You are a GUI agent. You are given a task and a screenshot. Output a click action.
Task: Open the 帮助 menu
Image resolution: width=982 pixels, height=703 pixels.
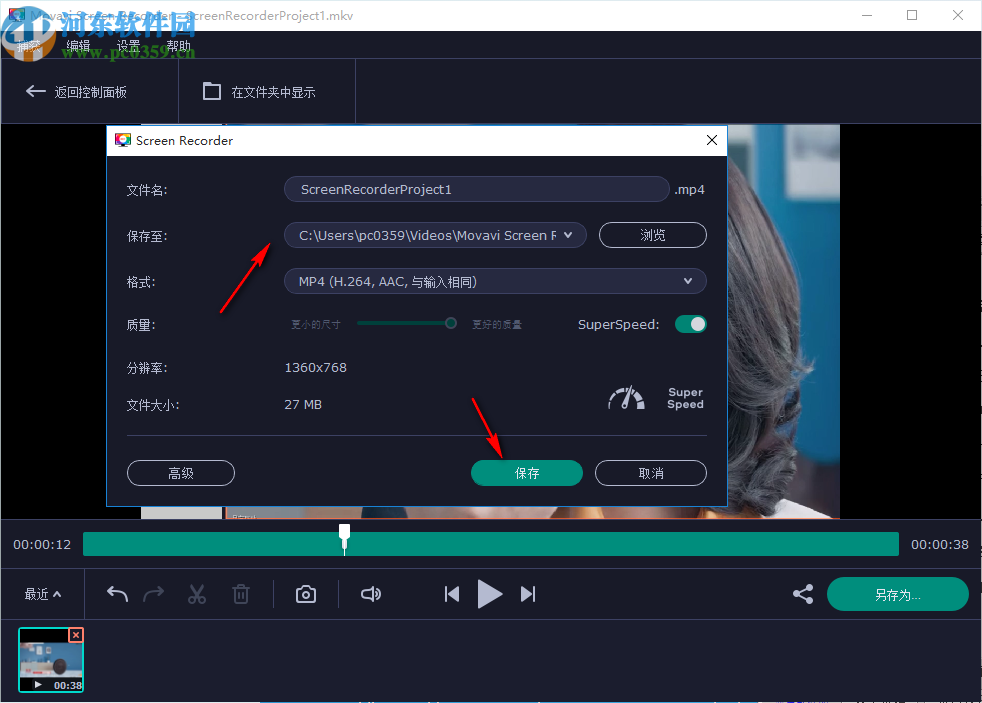click(x=179, y=44)
